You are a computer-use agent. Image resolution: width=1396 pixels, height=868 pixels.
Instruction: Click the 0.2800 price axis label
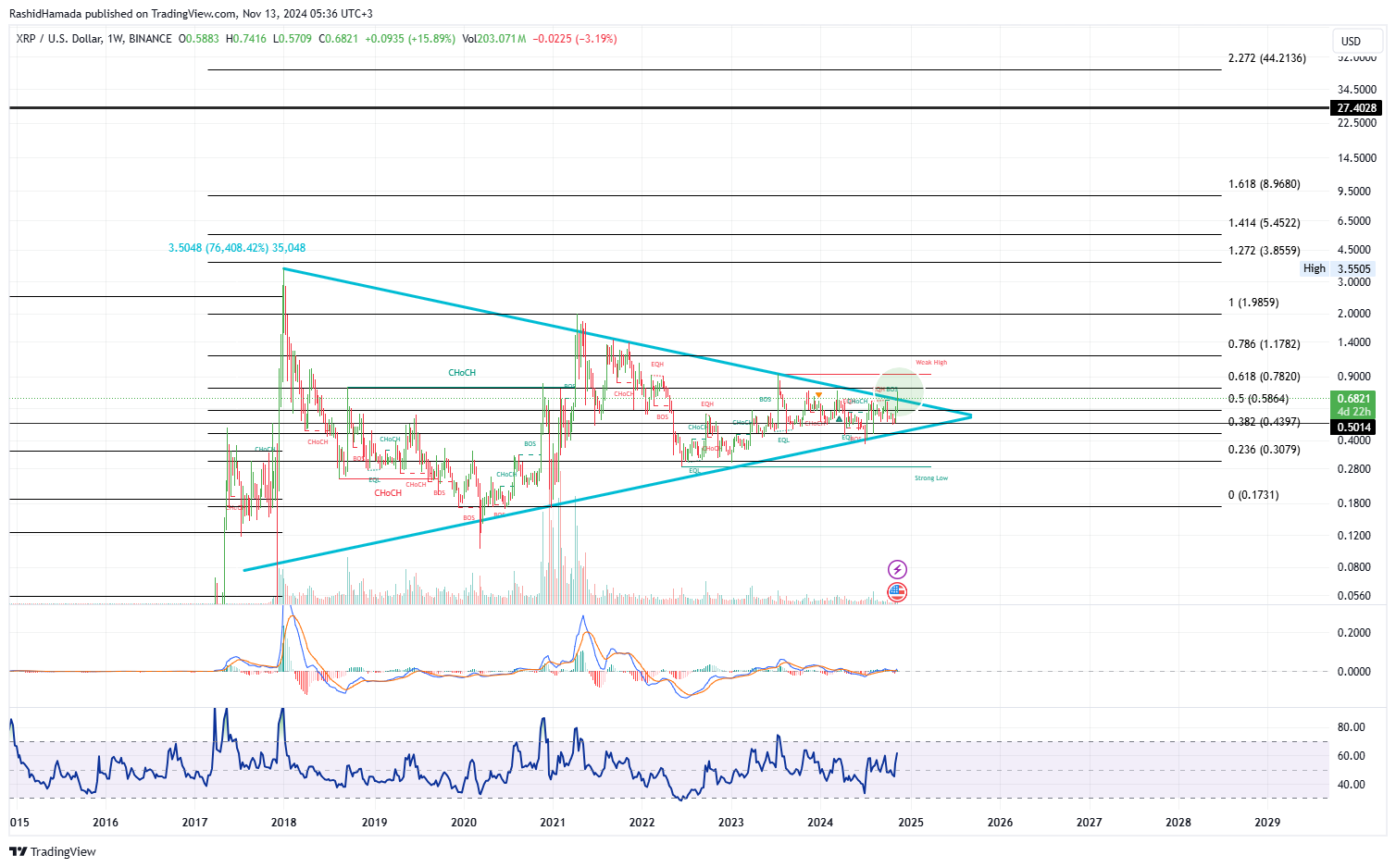(x=1354, y=469)
